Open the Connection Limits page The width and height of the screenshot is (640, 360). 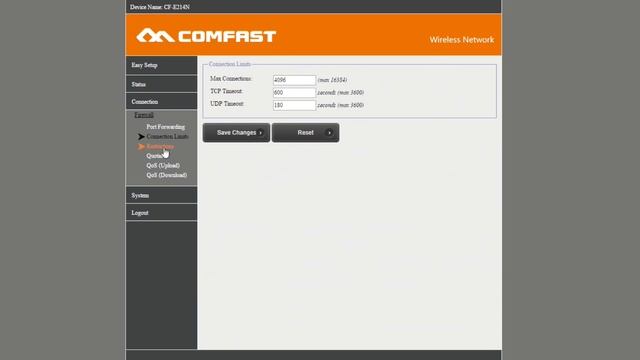pos(167,137)
